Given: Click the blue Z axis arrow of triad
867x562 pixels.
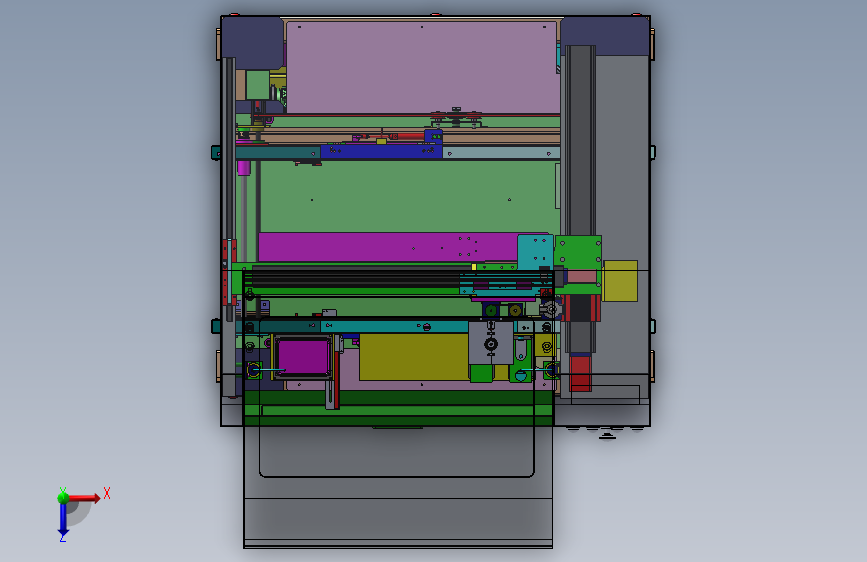Looking at the screenshot, I should [63, 520].
